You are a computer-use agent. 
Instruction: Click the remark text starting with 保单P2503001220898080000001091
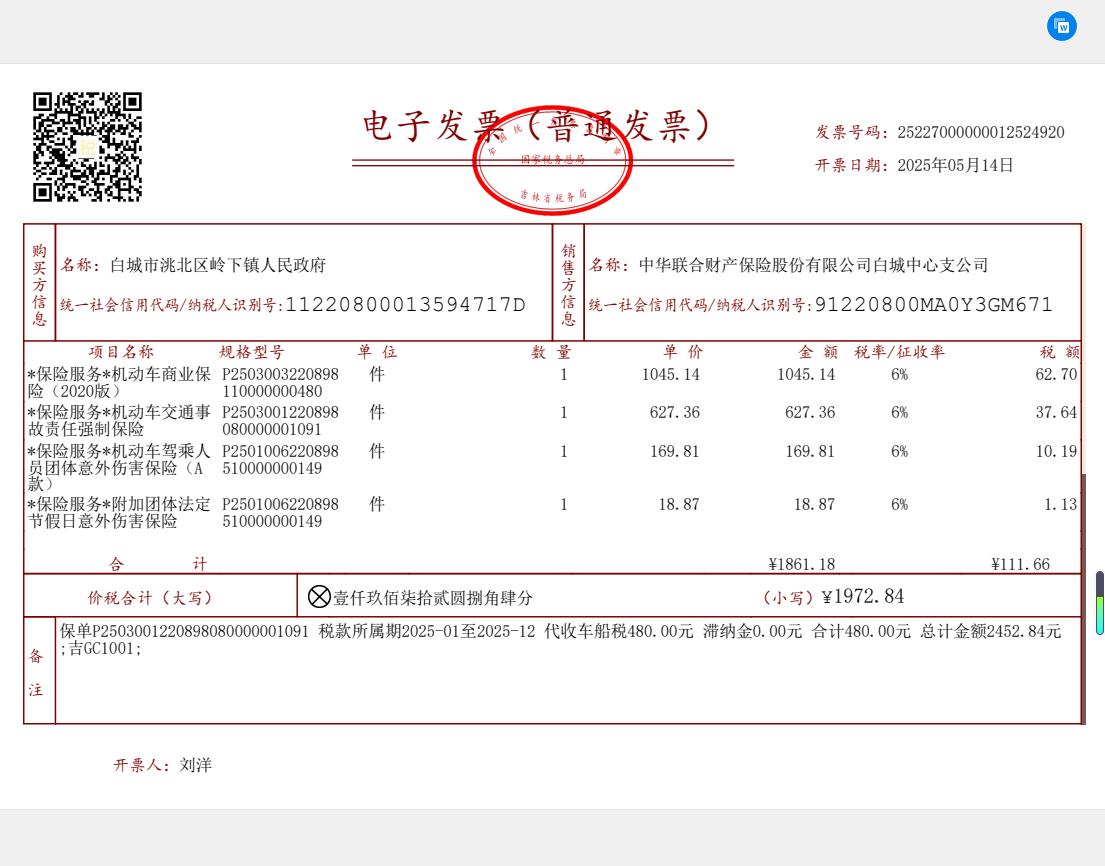[x=560, y=640]
